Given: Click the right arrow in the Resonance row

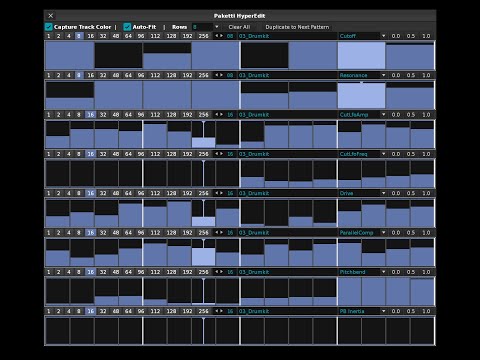Looking at the screenshot, I should [221, 75].
